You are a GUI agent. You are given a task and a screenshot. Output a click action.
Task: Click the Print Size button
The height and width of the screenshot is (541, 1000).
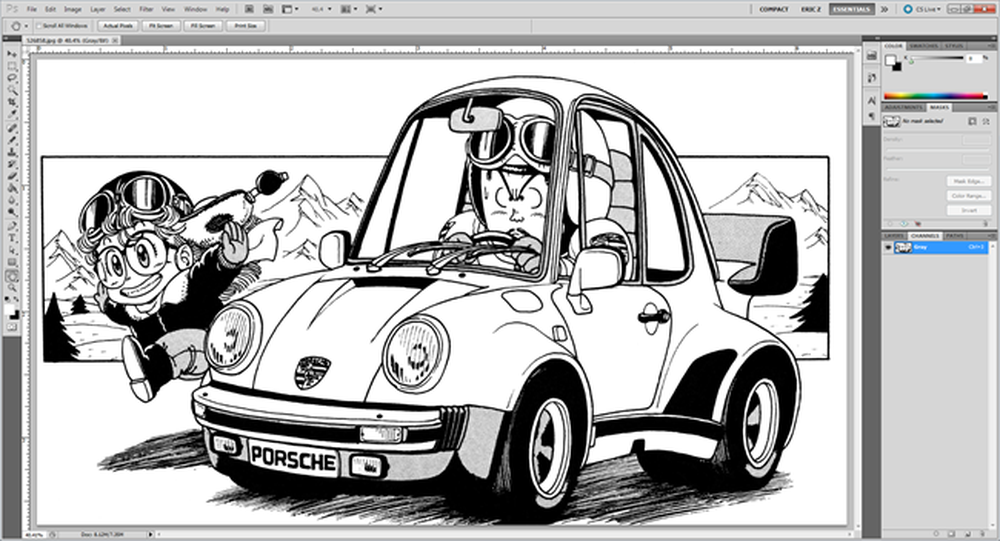246,26
